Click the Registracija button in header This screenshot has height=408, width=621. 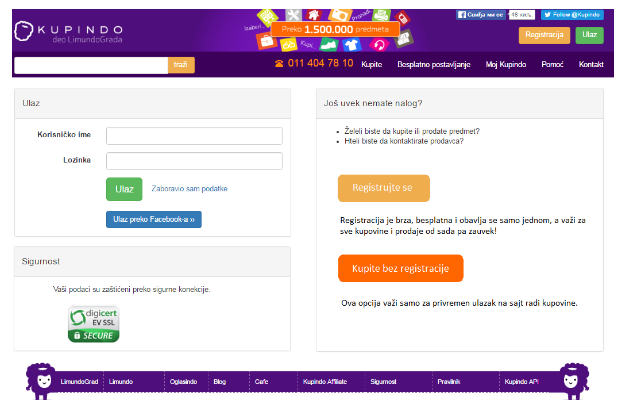tap(544, 35)
